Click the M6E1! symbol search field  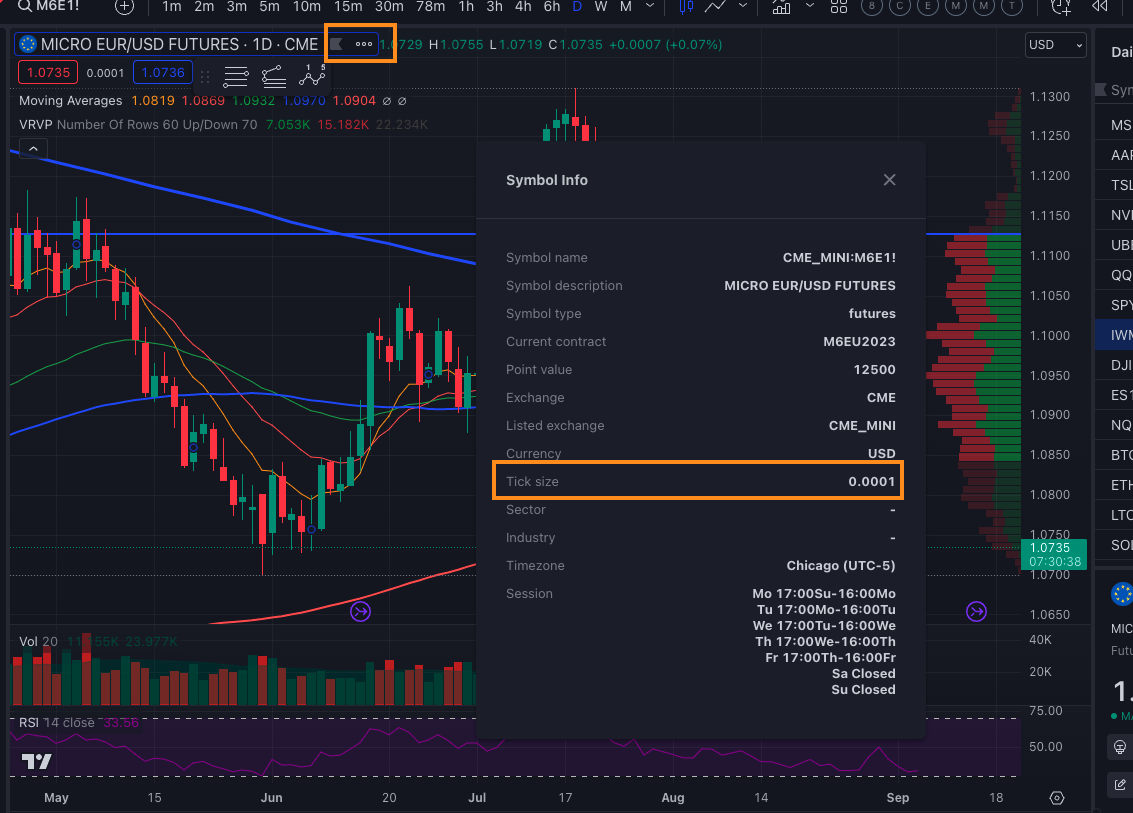point(50,7)
